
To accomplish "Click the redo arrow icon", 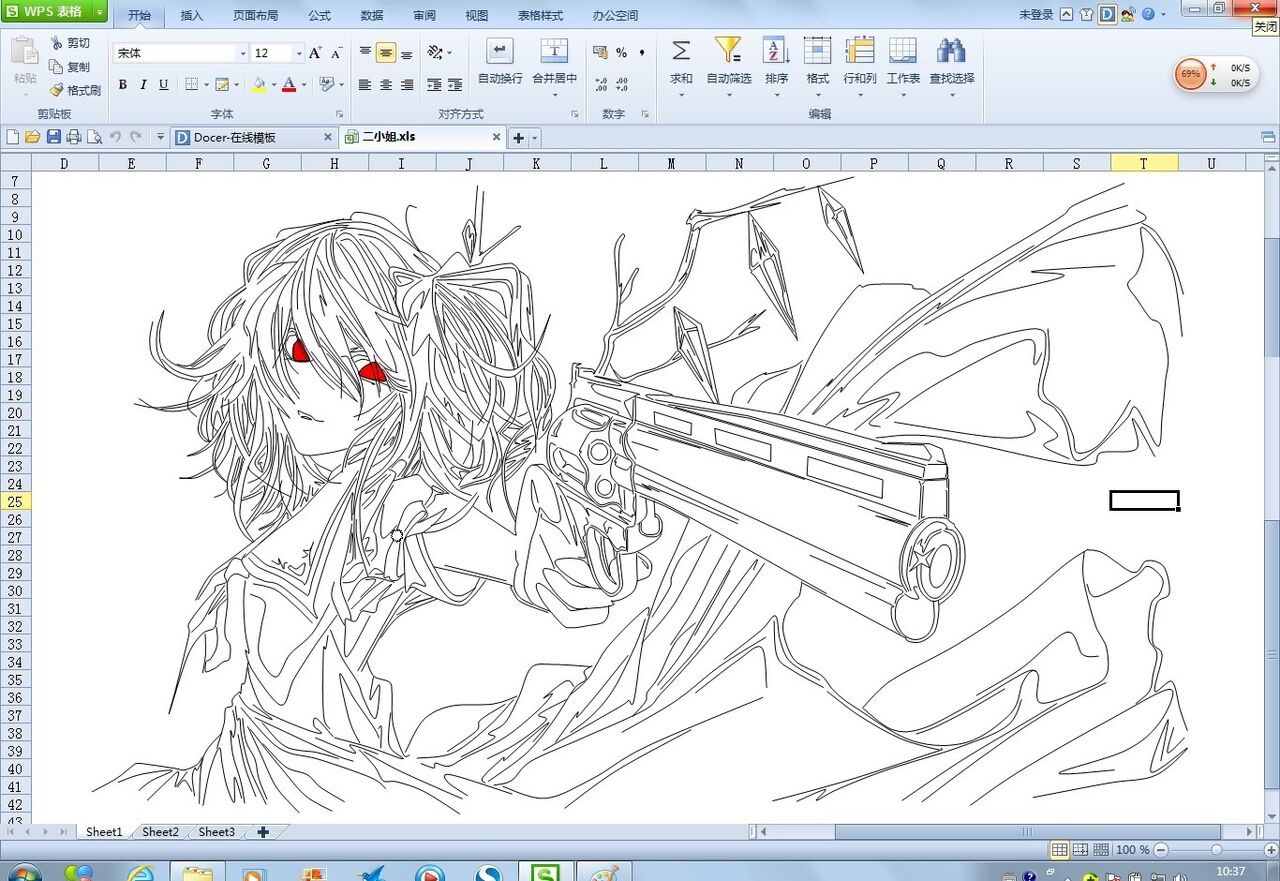I will point(135,137).
